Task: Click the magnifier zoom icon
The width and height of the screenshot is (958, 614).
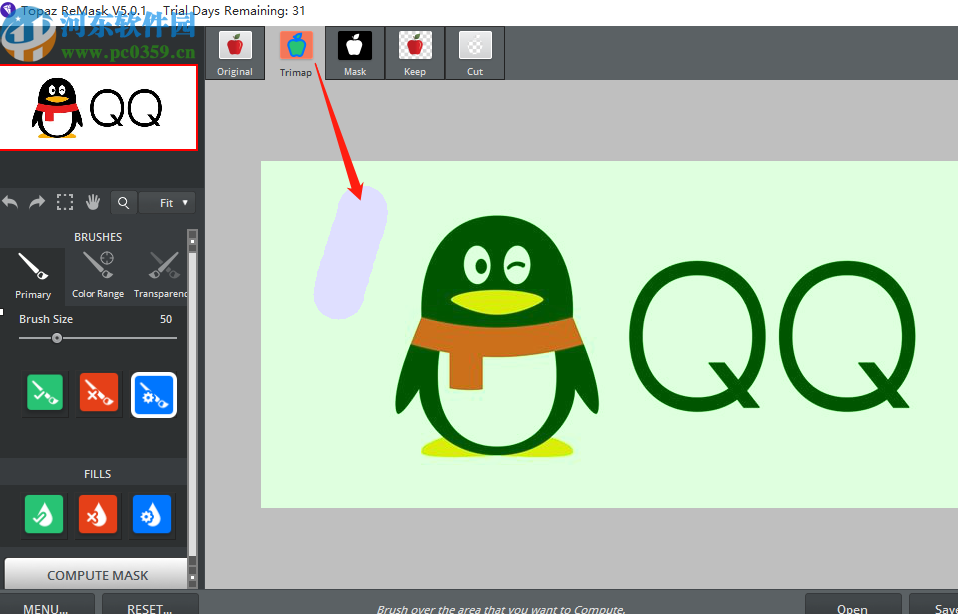Action: (x=123, y=203)
